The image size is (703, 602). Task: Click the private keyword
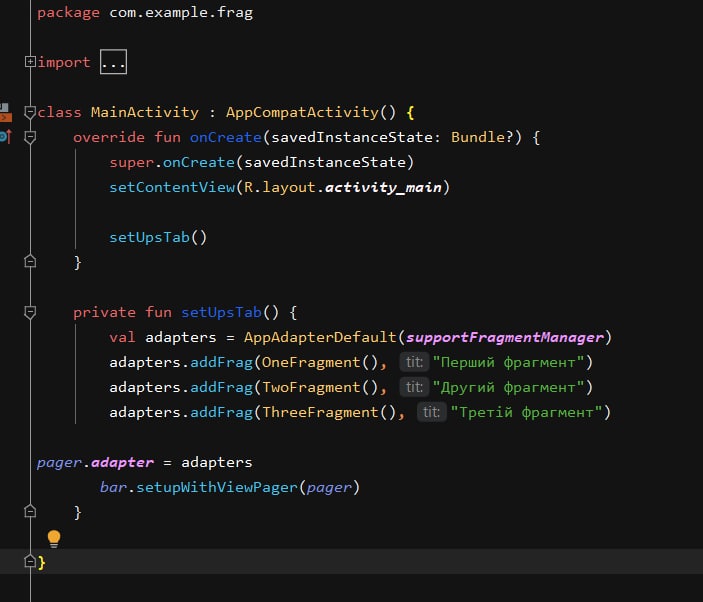click(104, 312)
